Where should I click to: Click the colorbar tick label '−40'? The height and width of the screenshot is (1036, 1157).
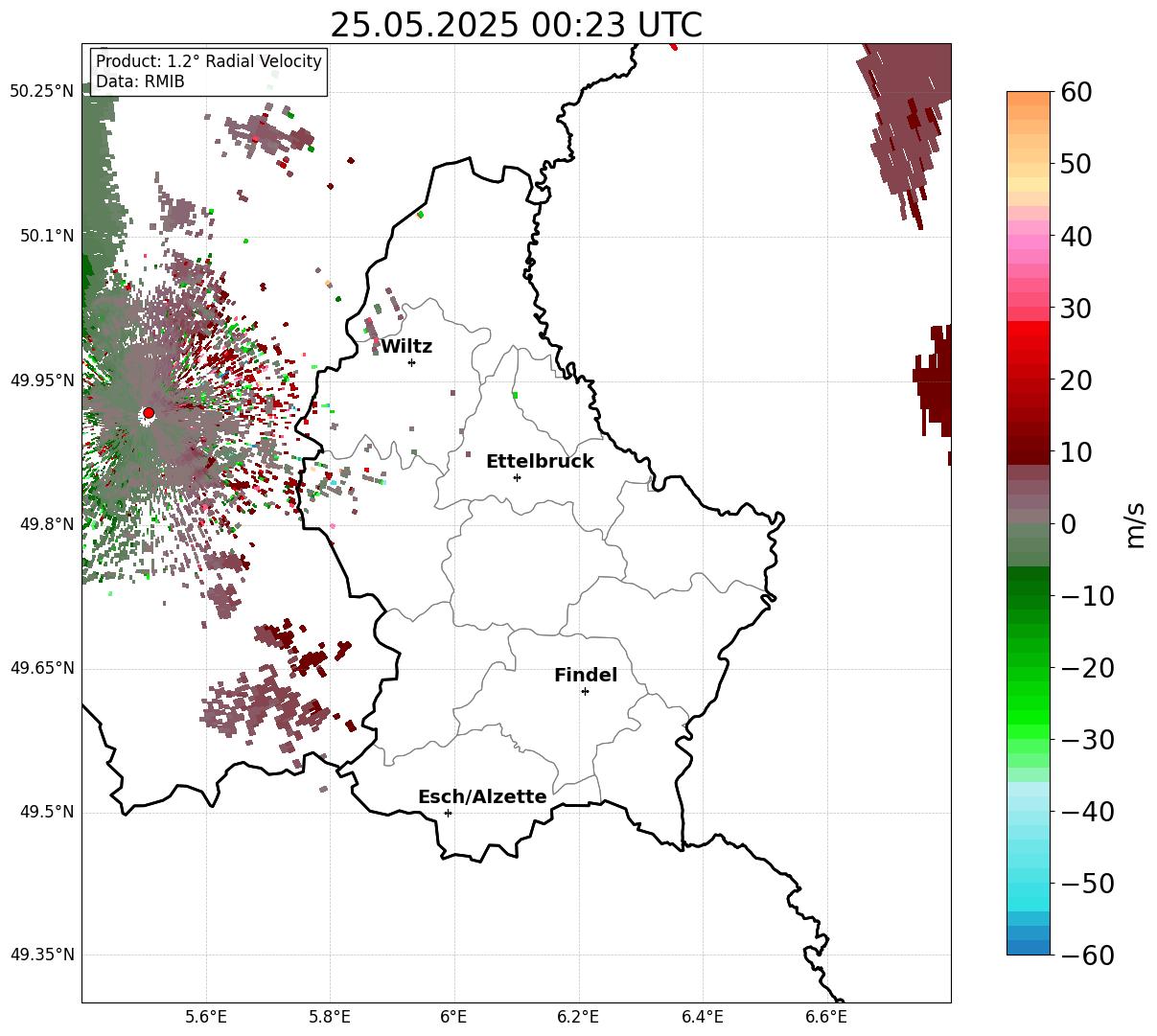click(1087, 812)
